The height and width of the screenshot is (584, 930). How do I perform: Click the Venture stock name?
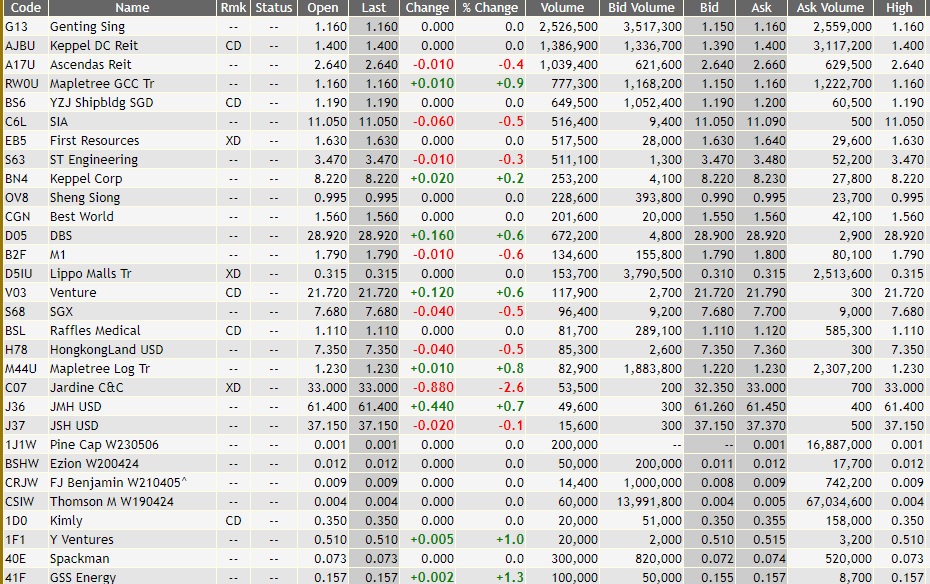pyautogui.click(x=73, y=292)
